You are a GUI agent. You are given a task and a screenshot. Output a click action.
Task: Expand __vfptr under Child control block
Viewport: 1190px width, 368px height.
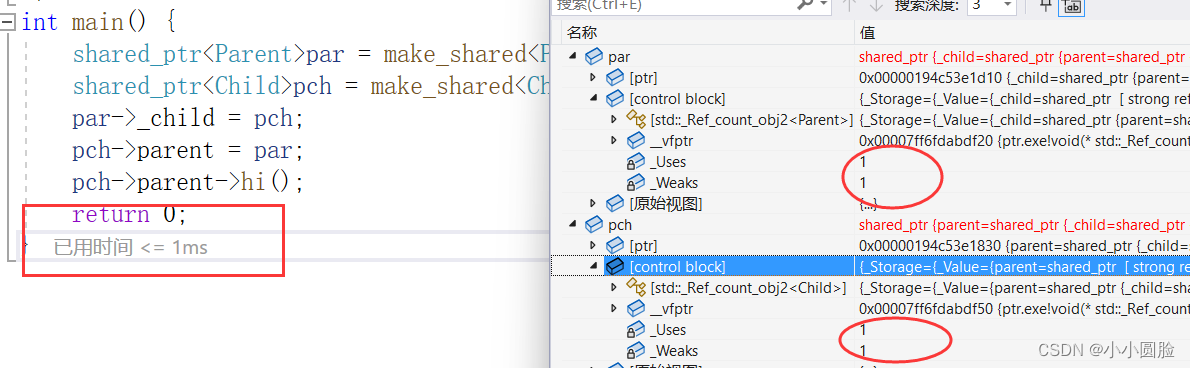pyautogui.click(x=614, y=309)
